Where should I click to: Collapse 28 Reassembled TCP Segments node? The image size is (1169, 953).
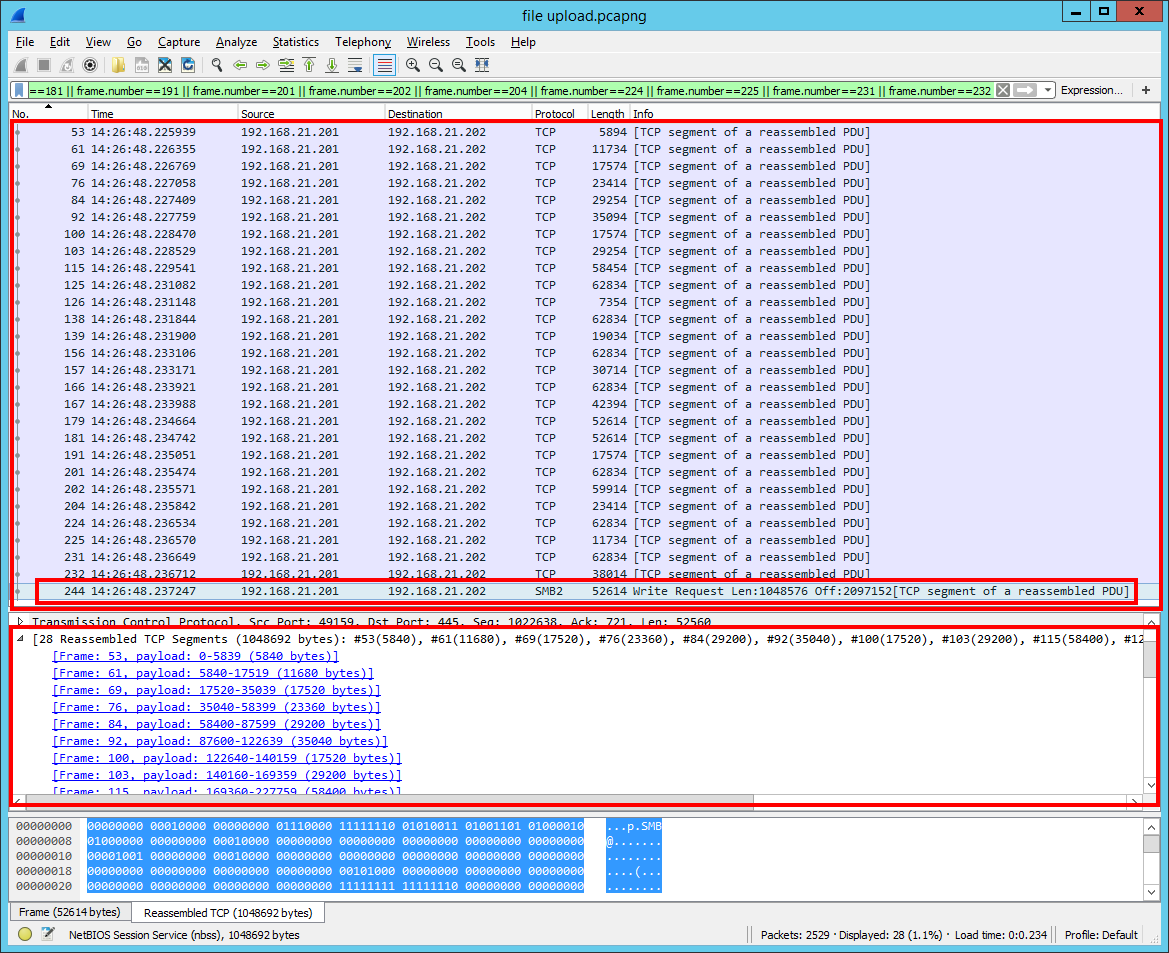[x=20, y=639]
